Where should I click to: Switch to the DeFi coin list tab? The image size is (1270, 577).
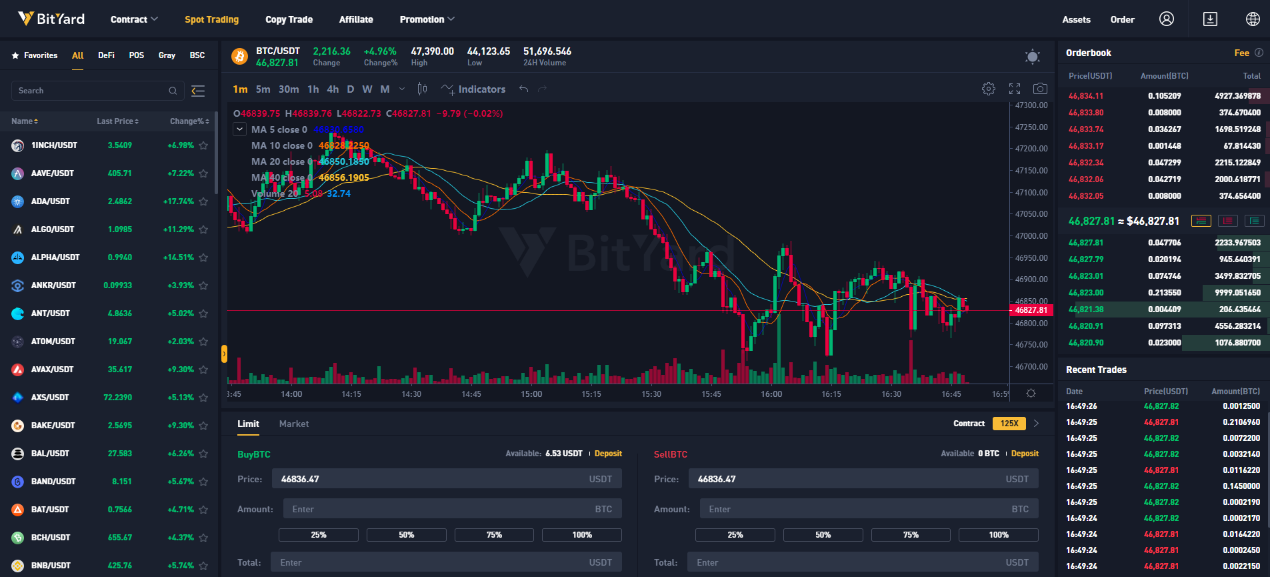(x=106, y=55)
